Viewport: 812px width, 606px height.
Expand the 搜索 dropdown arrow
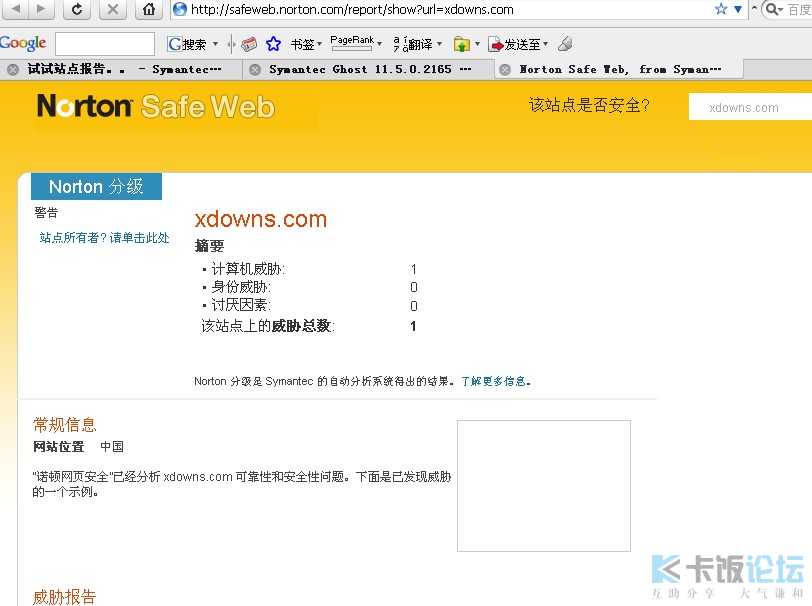pyautogui.click(x=215, y=44)
